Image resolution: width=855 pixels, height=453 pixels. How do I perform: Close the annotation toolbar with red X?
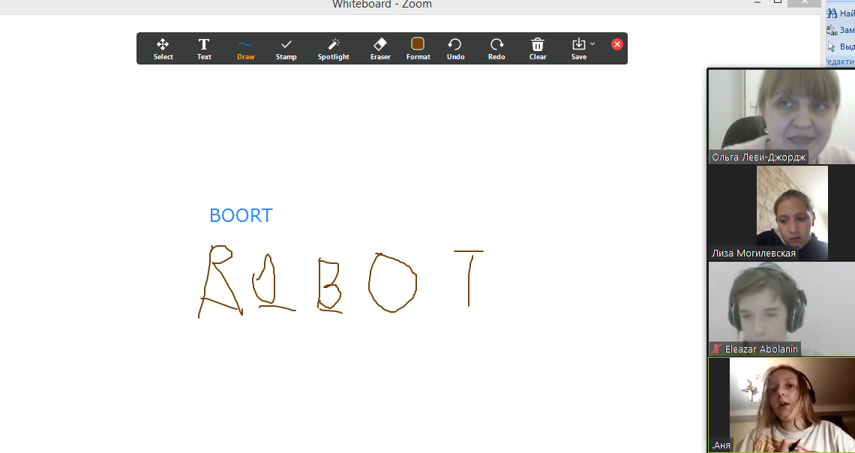click(617, 44)
